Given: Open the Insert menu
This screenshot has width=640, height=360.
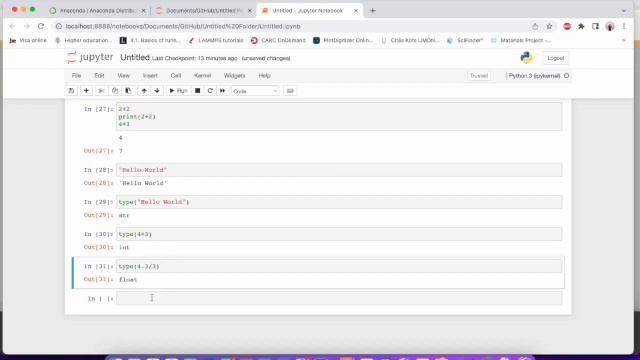Looking at the screenshot, I should pyautogui.click(x=150, y=76).
